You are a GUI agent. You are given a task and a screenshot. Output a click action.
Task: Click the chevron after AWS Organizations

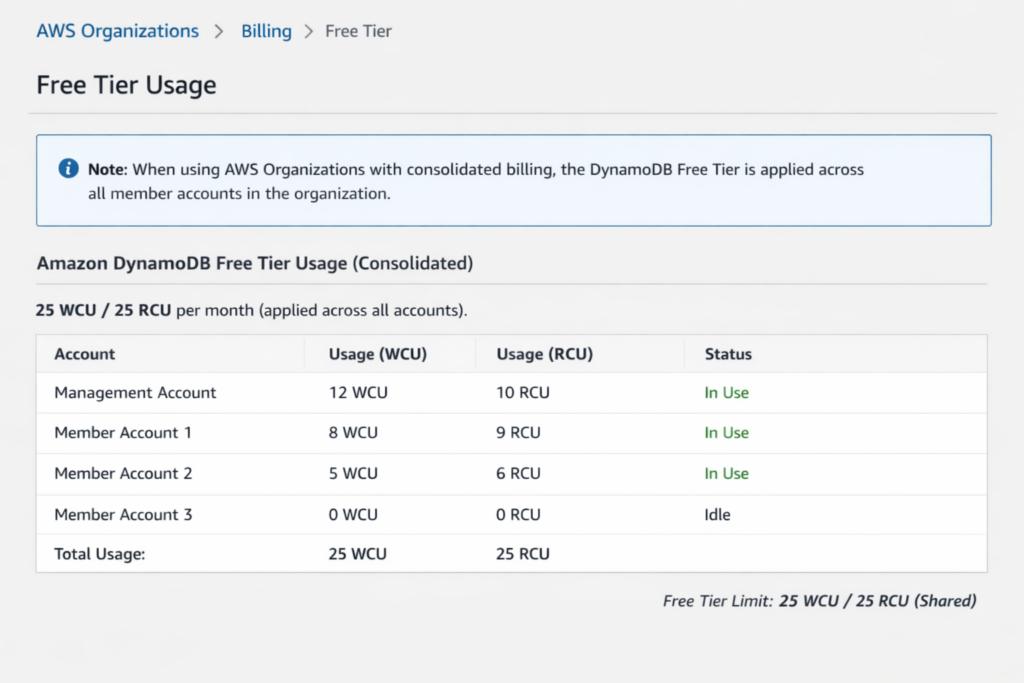pyautogui.click(x=219, y=31)
